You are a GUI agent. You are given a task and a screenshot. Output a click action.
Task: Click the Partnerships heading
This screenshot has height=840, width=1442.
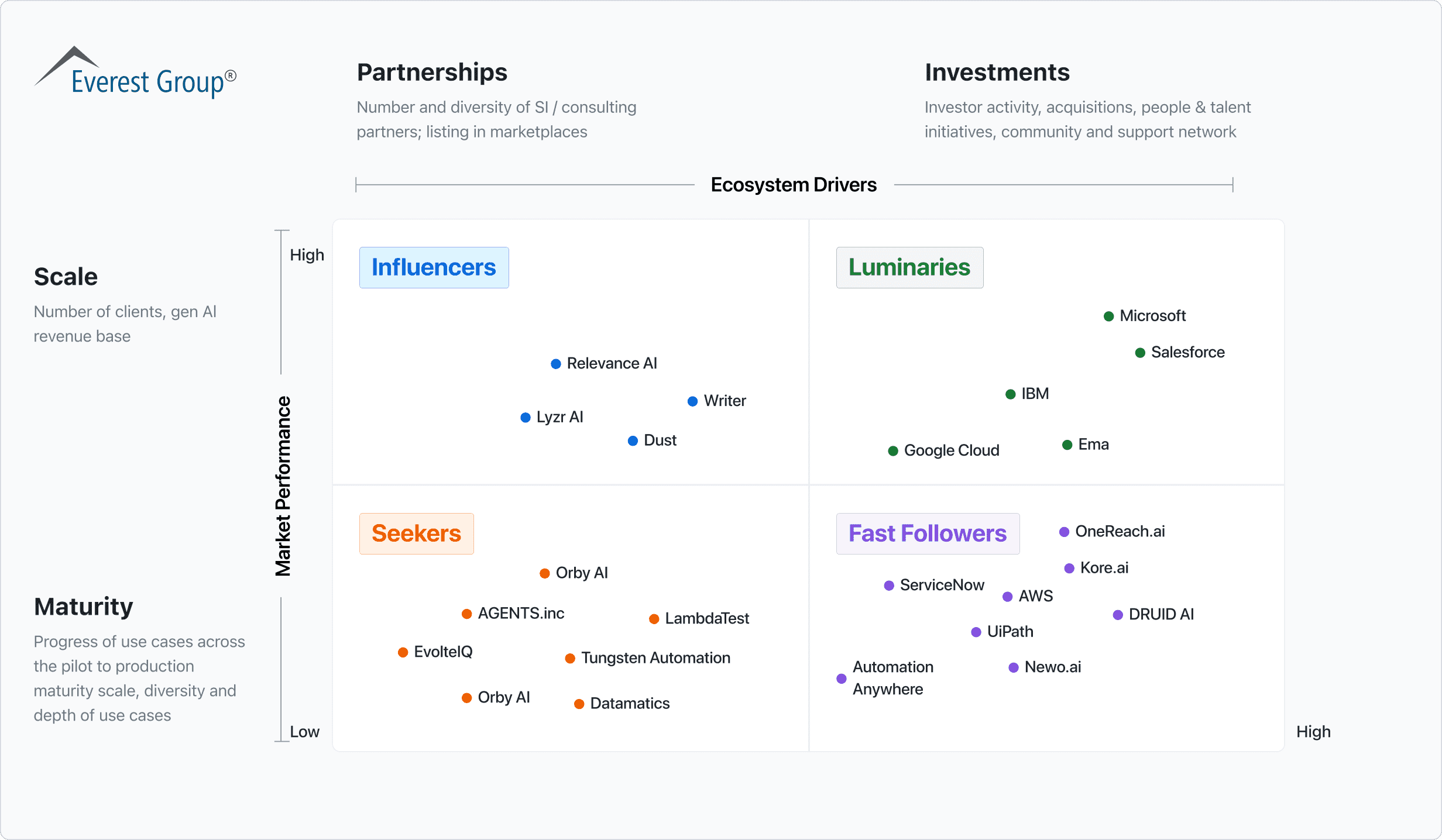tap(432, 73)
